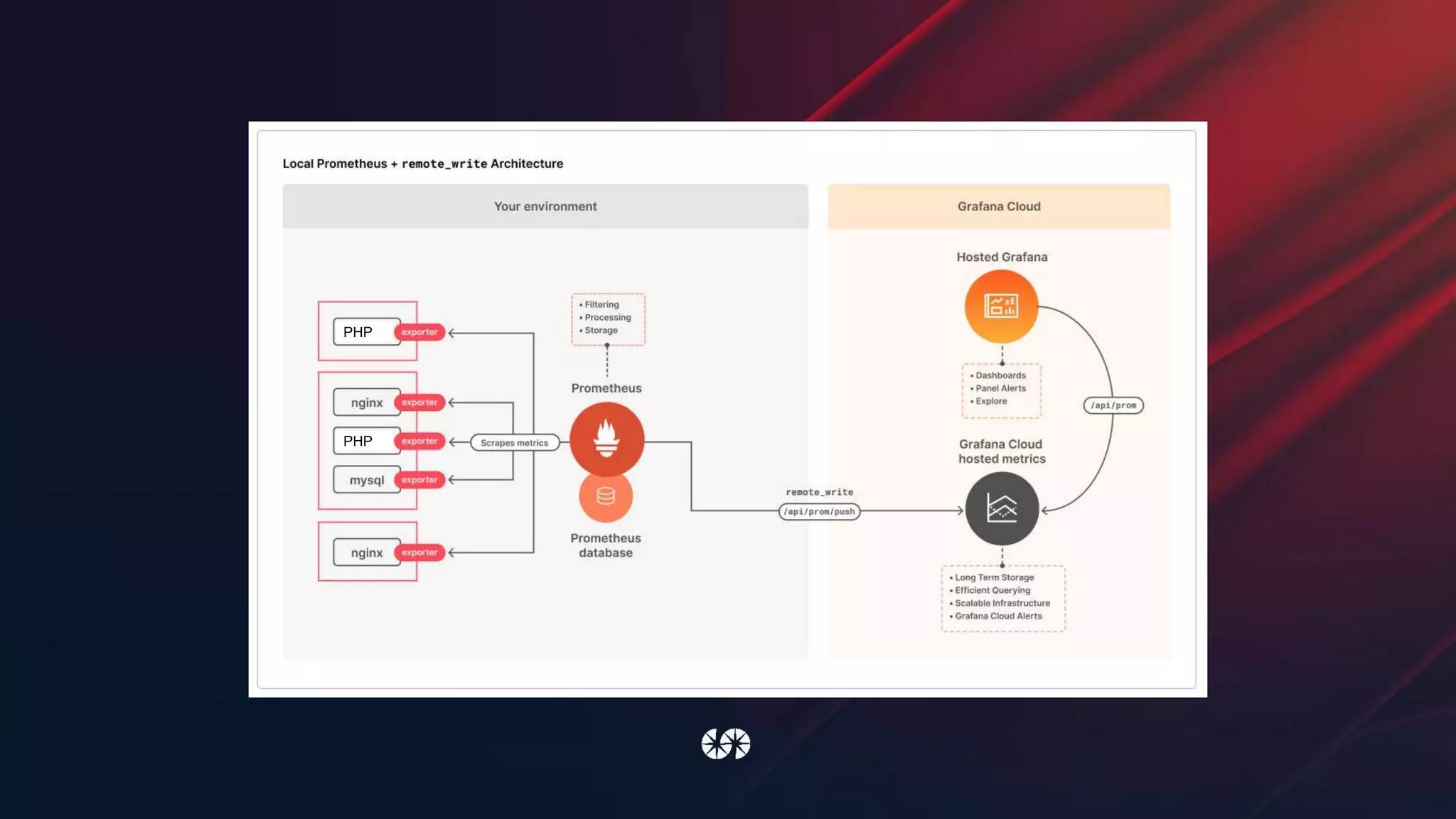Click the Prometheus flame icon
This screenshot has height=819, width=1456.
(x=606, y=438)
